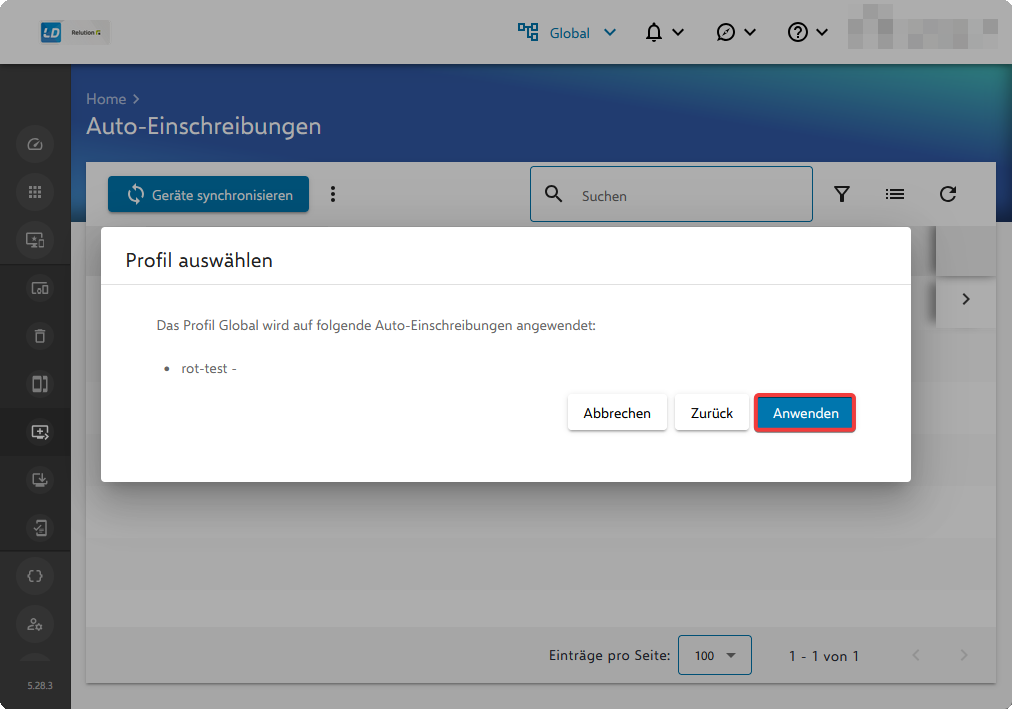Open the auto-enrollment sidebar icon

40,432
